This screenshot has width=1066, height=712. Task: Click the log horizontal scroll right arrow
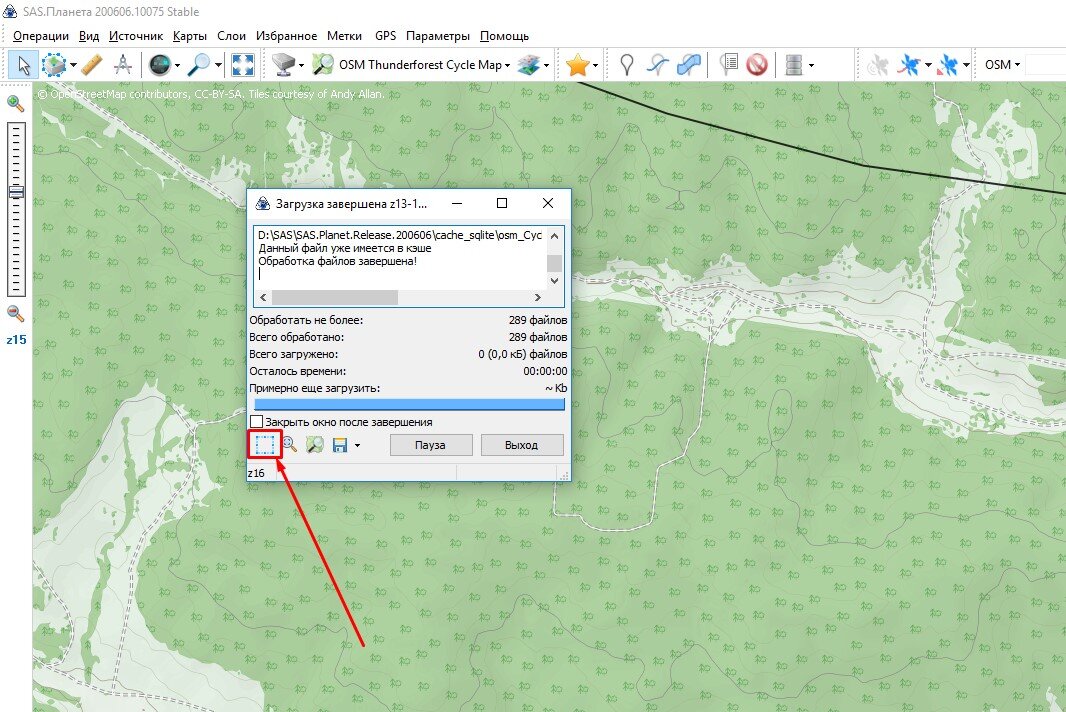coord(538,297)
